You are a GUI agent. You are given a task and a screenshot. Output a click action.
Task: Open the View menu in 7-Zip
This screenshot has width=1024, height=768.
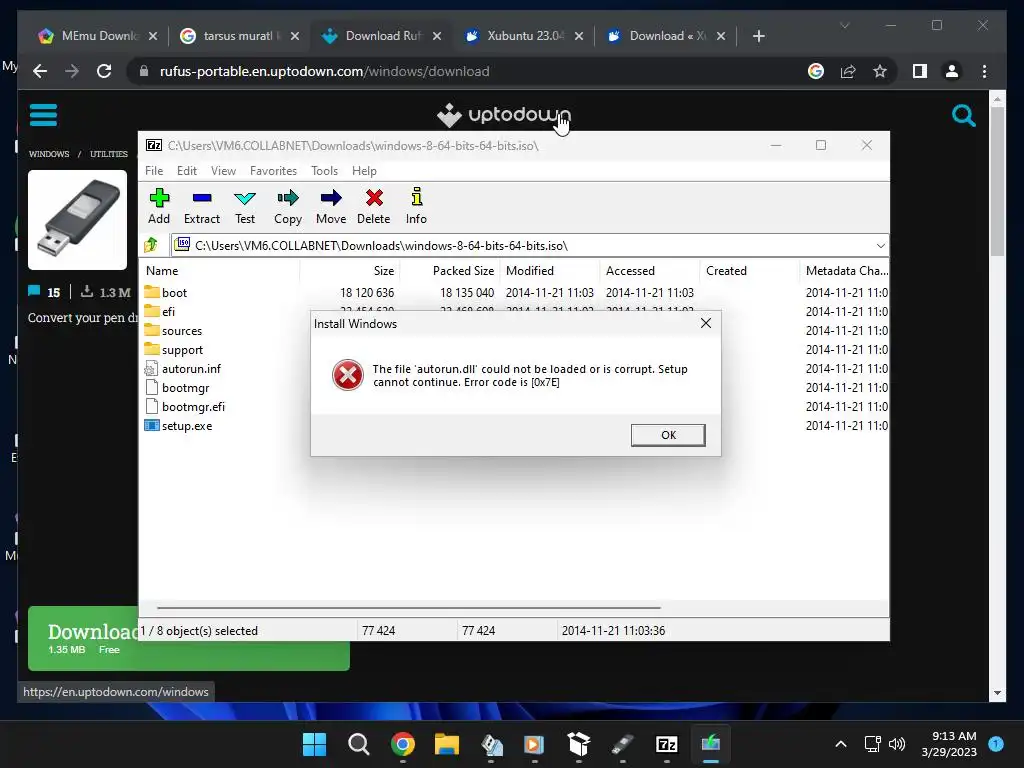pos(223,170)
